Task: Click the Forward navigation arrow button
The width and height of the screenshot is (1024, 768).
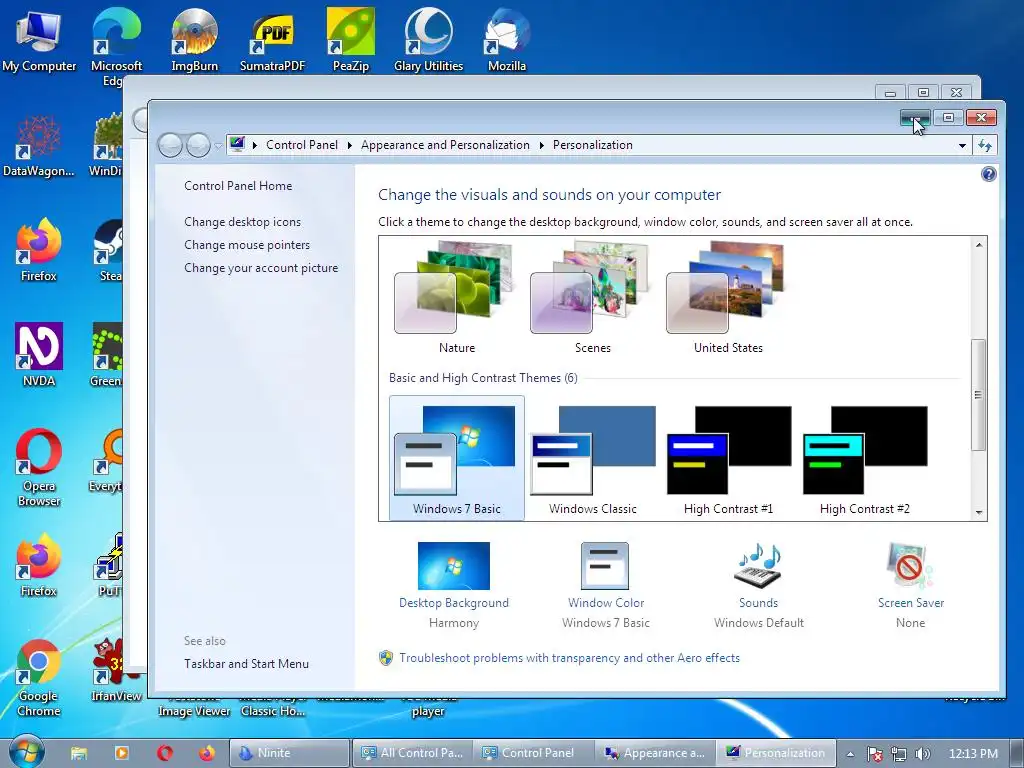Action: 198,145
